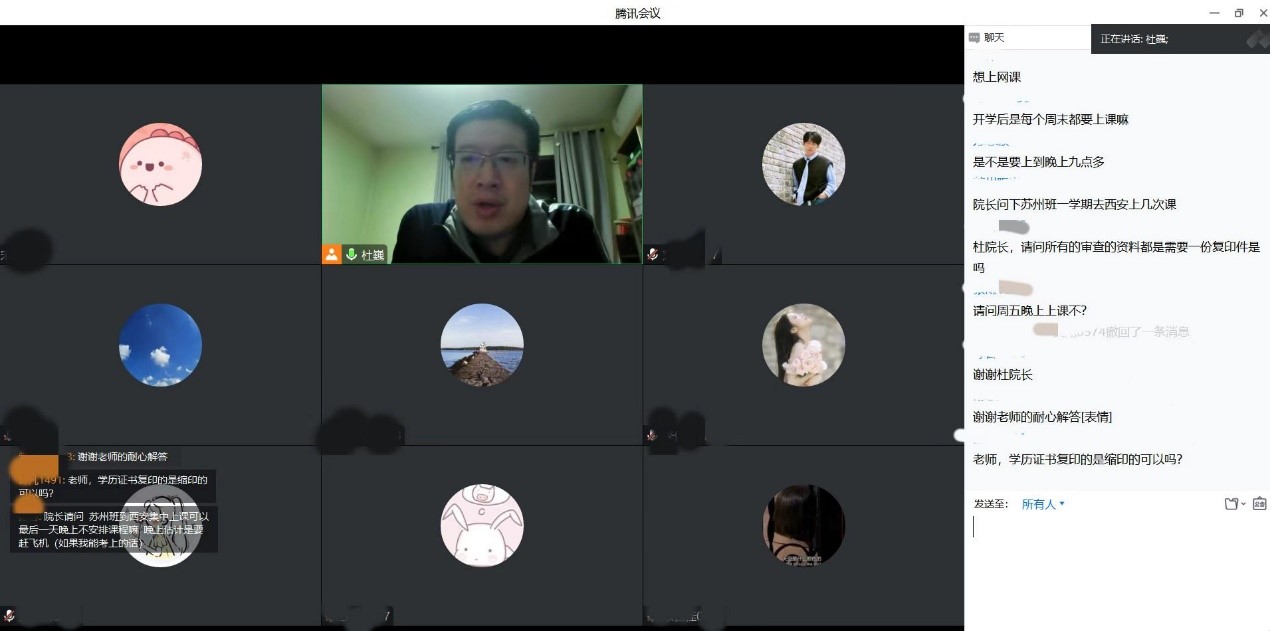Viewport: 1270px width, 631px height.
Task: Click the logo icon in the speaking banner
Action: 1256,39
